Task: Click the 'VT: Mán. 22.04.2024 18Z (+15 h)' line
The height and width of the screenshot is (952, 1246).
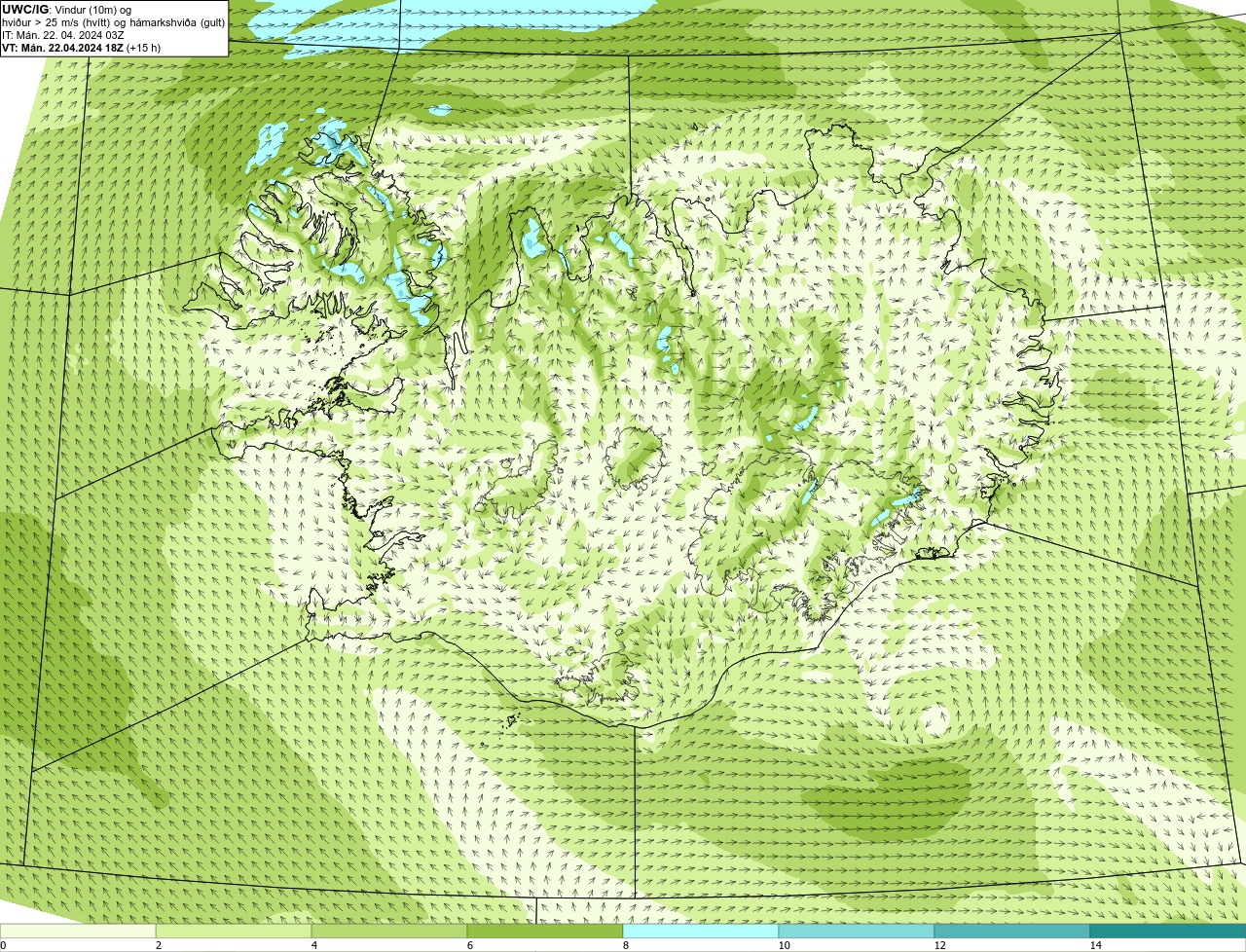Action: point(81,47)
